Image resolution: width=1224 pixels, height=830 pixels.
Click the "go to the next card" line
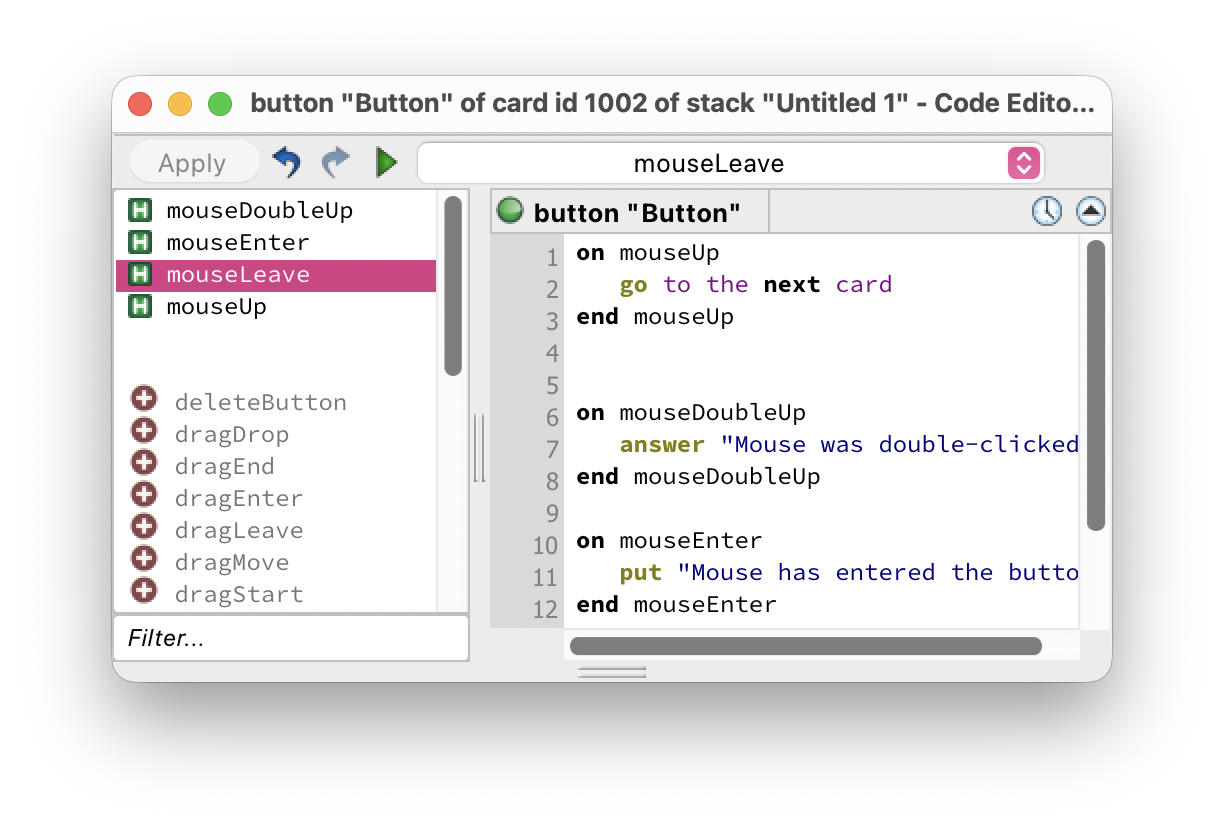point(756,285)
